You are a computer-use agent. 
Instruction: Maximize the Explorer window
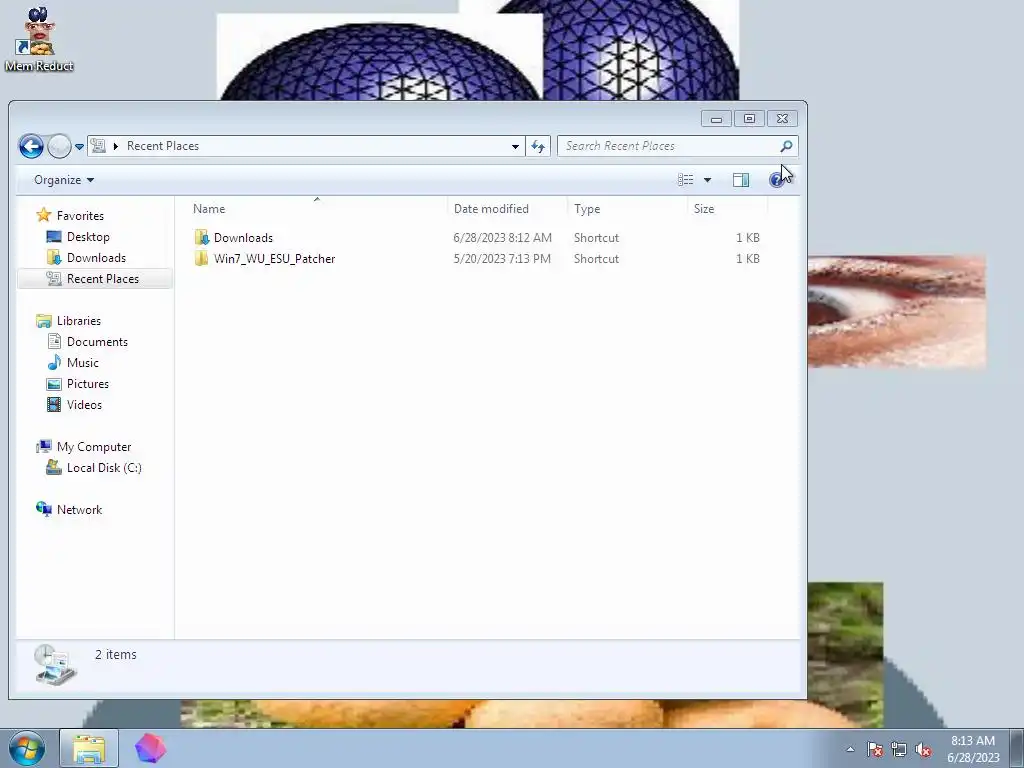pyautogui.click(x=749, y=119)
